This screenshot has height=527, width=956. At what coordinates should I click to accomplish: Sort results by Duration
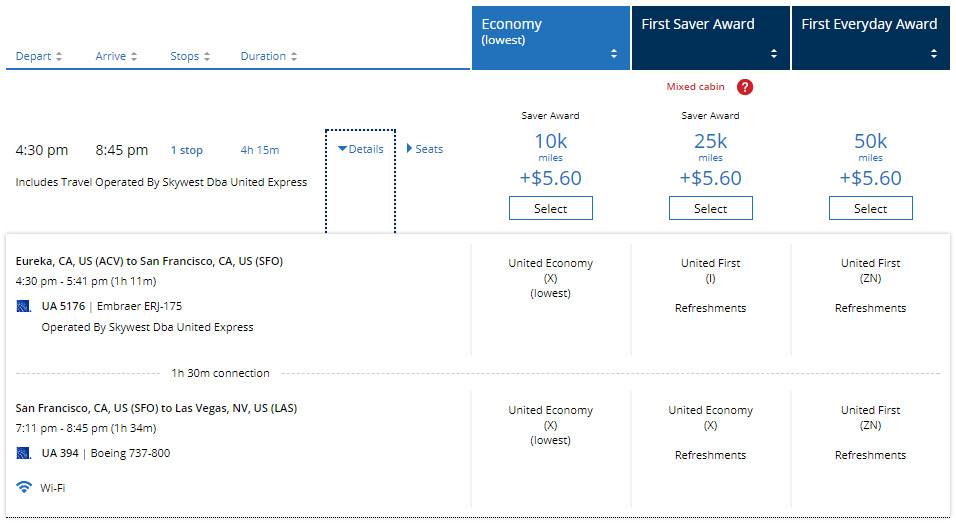click(269, 57)
